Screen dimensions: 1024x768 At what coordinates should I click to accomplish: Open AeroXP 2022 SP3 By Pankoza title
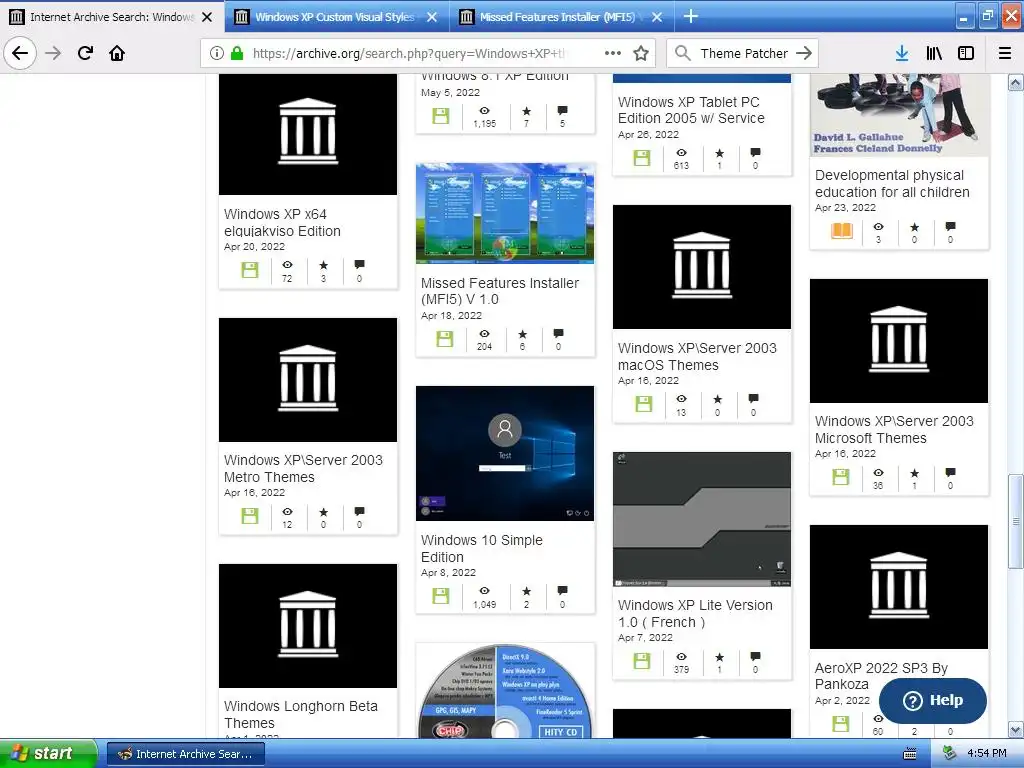point(881,676)
